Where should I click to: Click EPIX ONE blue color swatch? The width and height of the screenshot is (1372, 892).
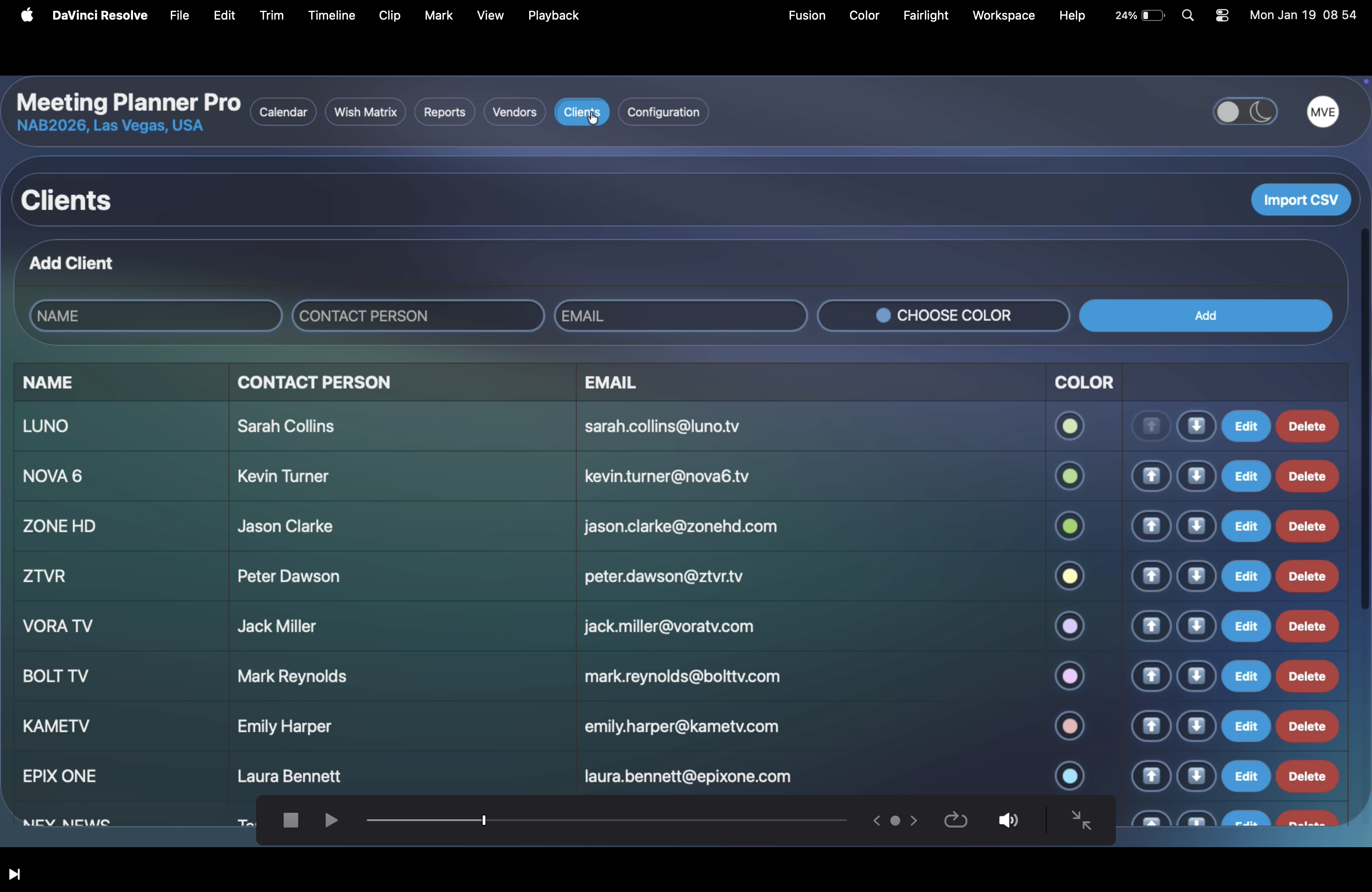(1070, 777)
